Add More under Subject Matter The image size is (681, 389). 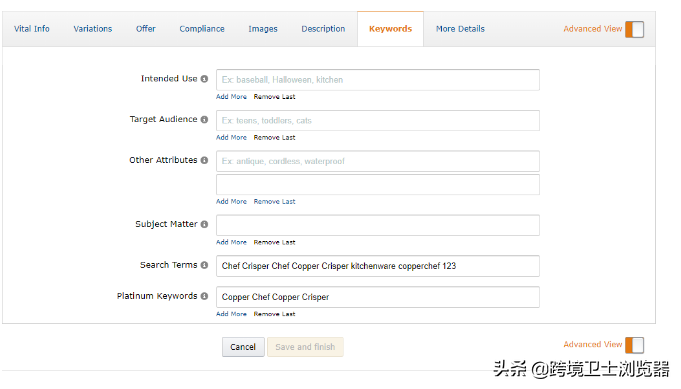click(x=231, y=242)
